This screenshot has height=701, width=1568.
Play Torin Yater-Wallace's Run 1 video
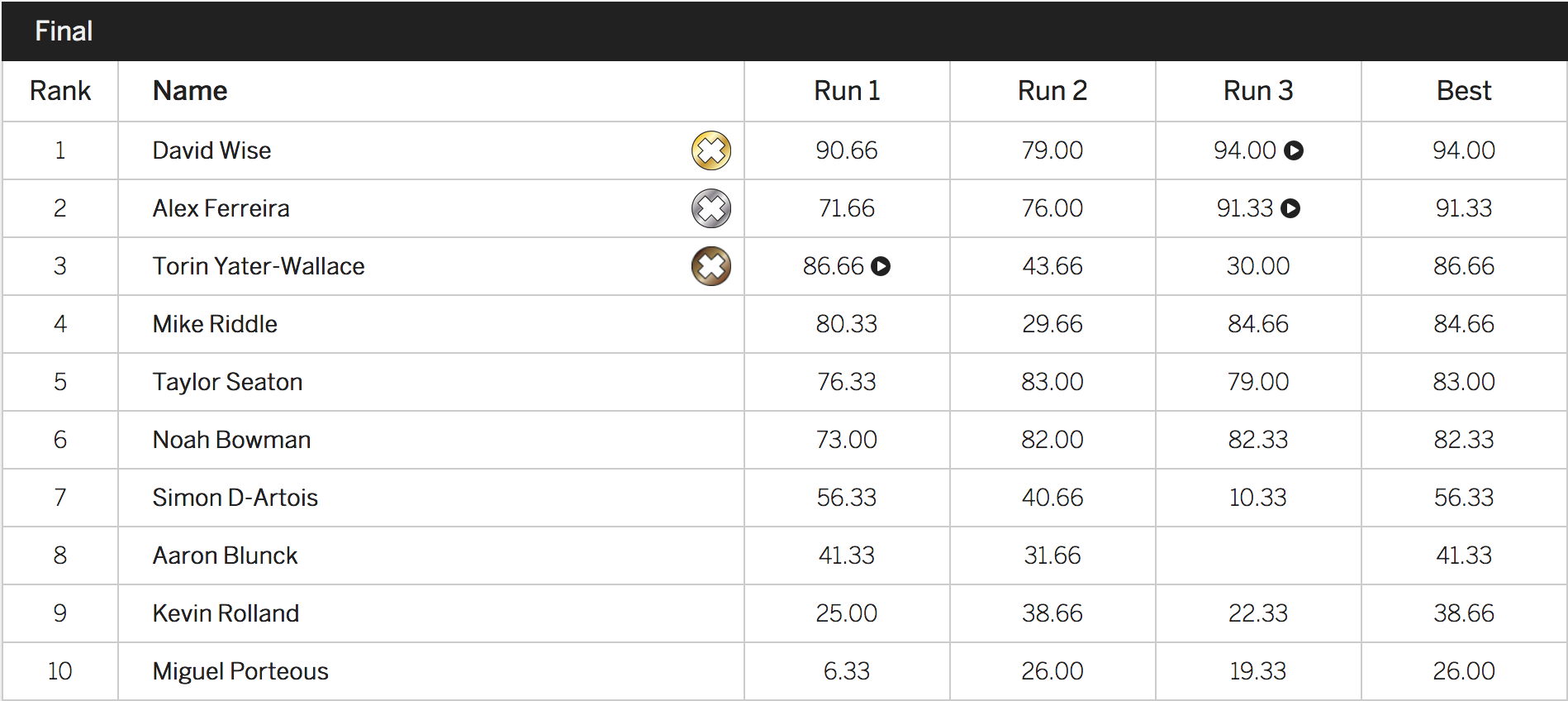point(881,266)
